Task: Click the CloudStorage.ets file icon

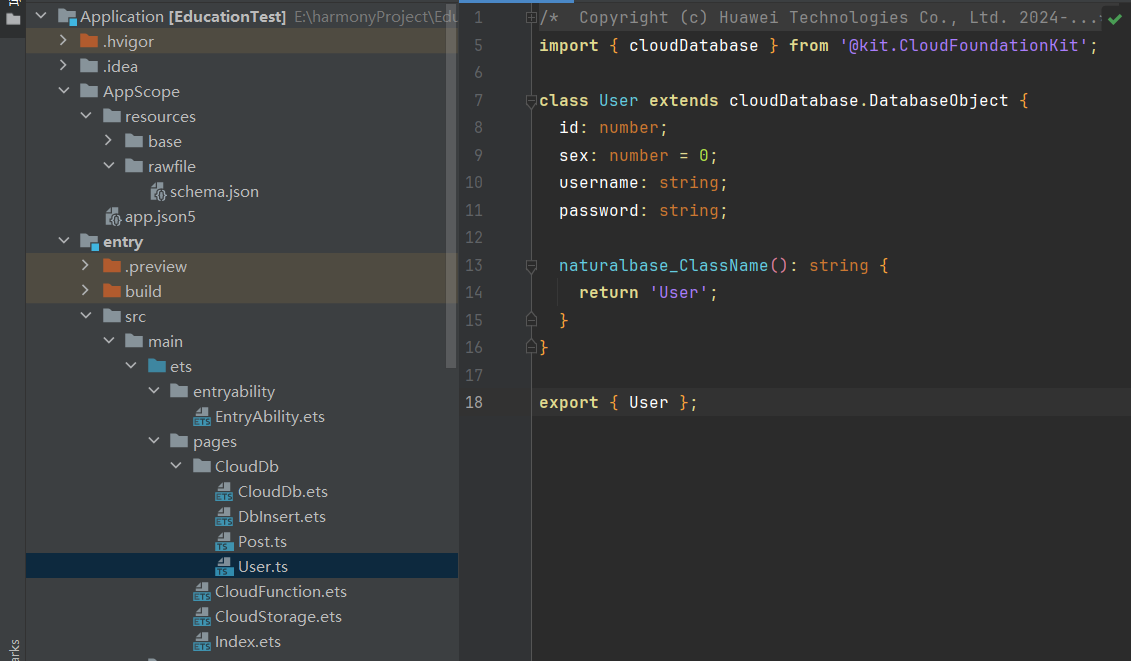Action: [x=202, y=616]
